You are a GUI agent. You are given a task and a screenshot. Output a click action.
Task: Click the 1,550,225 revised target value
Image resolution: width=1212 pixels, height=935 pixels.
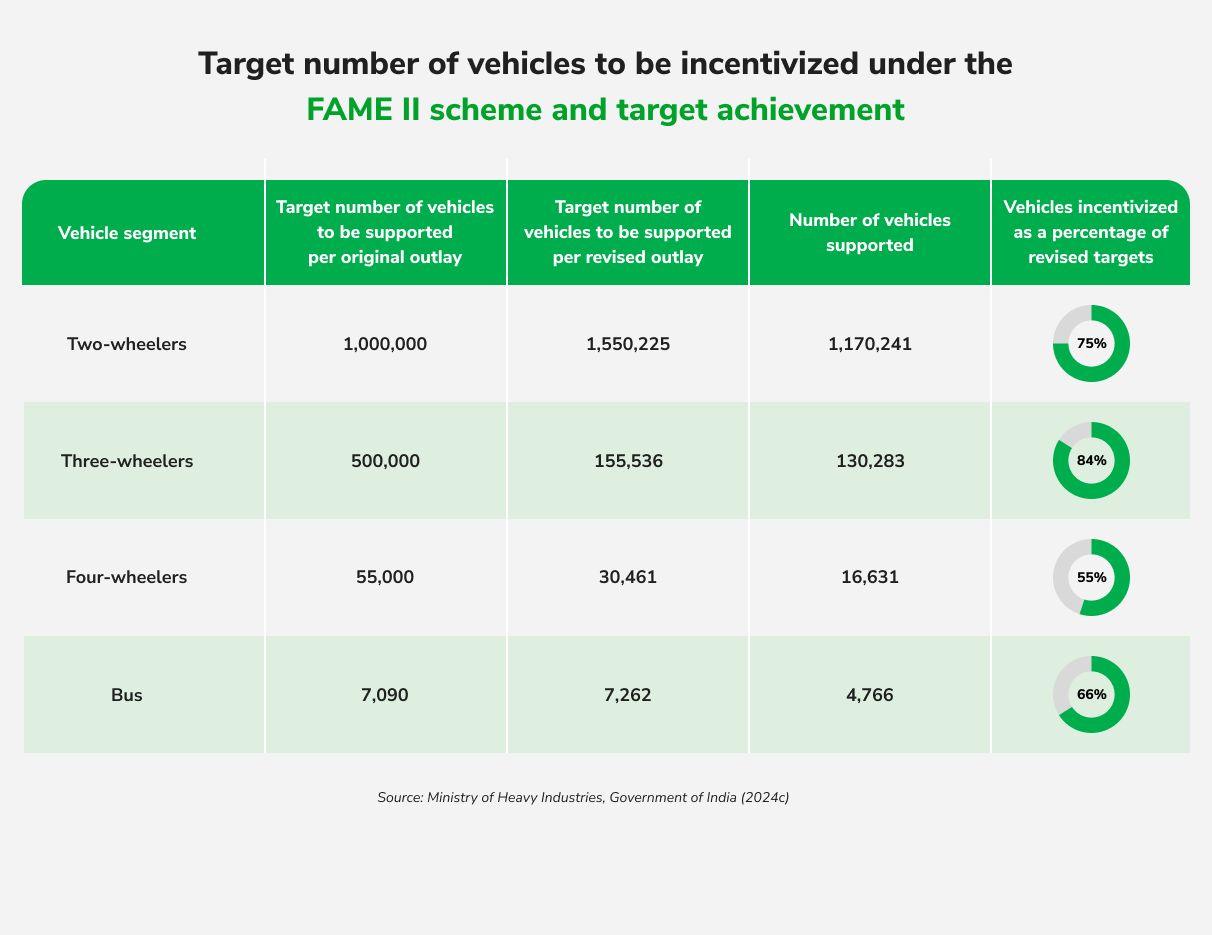click(x=627, y=344)
